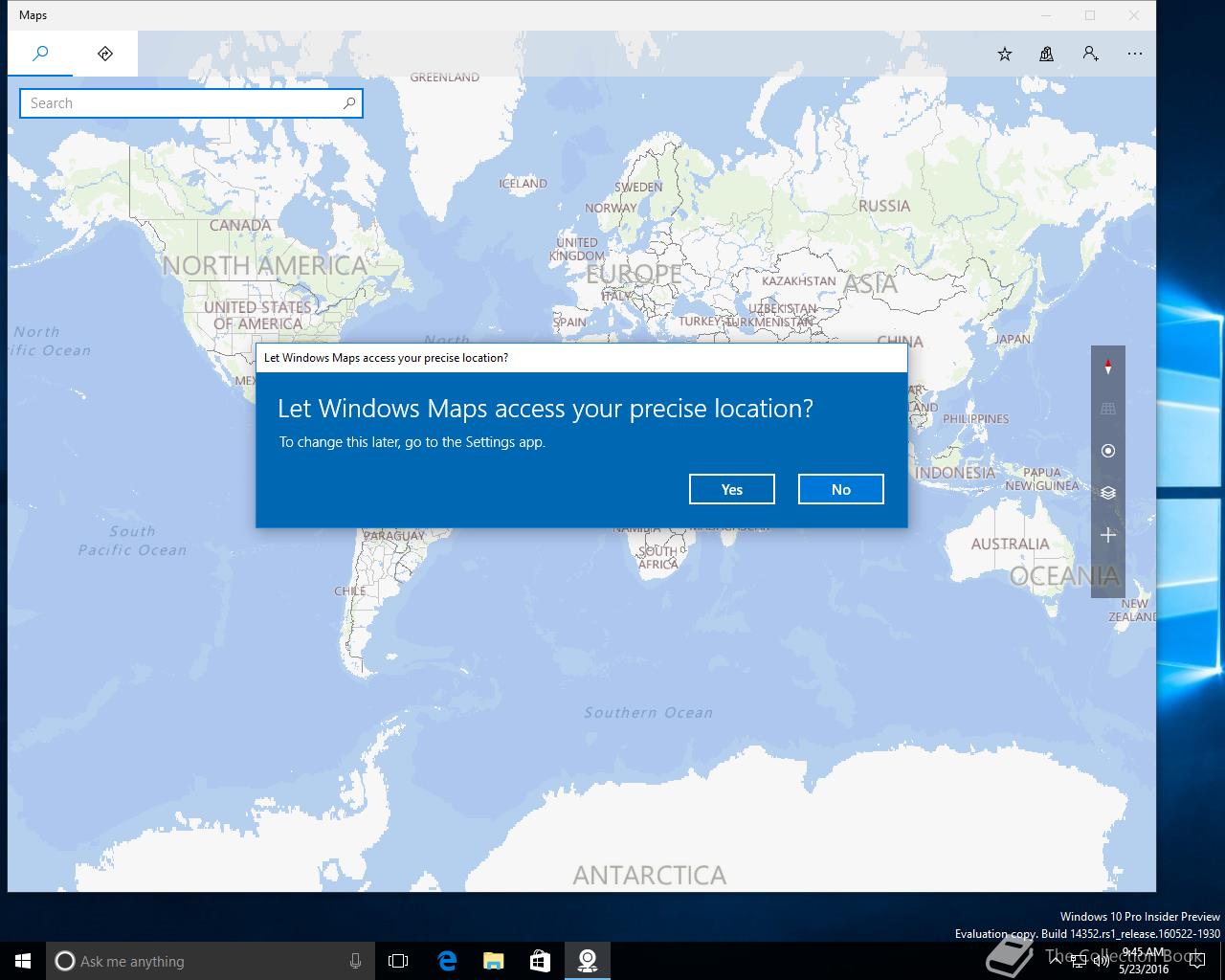
Task: Click the JAPAN map label
Action: pos(1013,339)
